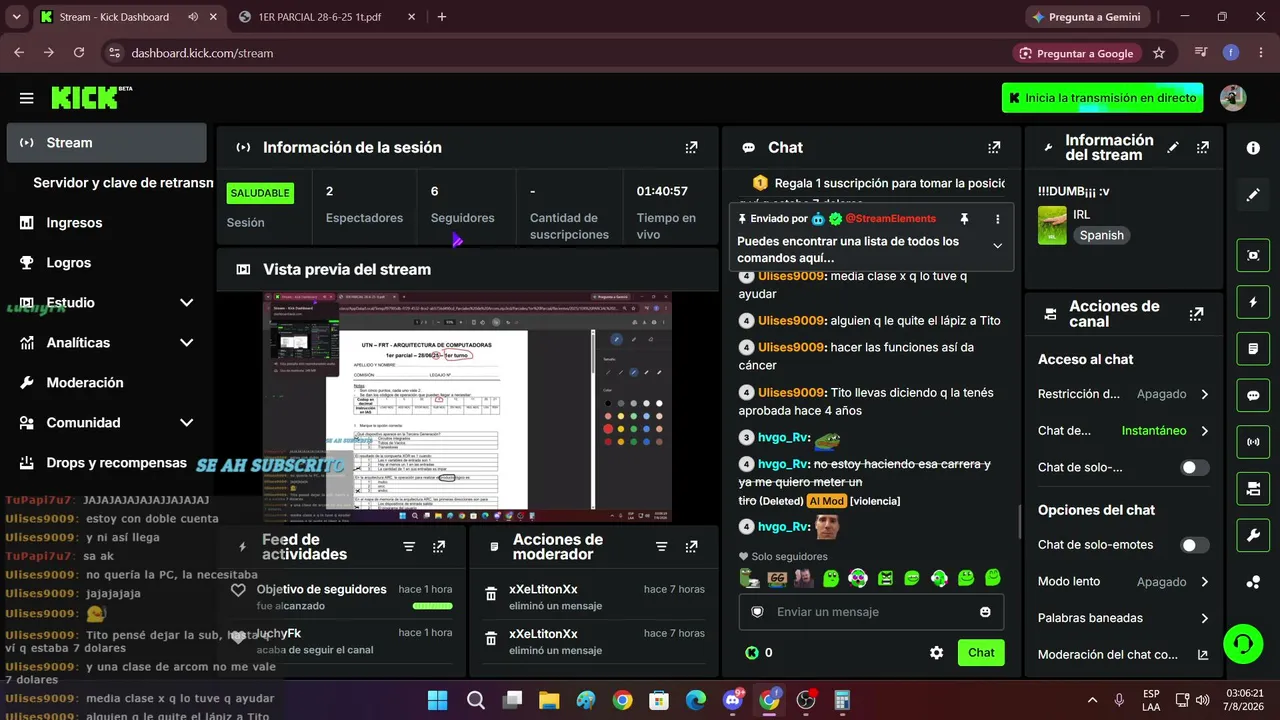Click the Spanish language tag
This screenshot has height=720, width=1280.
1101,235
